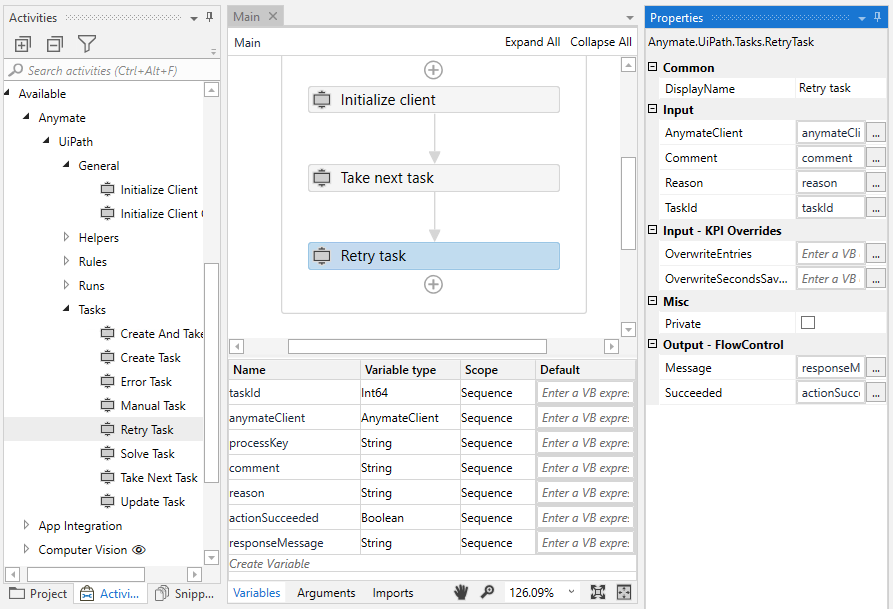The image size is (893, 609).
Task: Open the activities filter funnel icon
Action: click(x=87, y=44)
